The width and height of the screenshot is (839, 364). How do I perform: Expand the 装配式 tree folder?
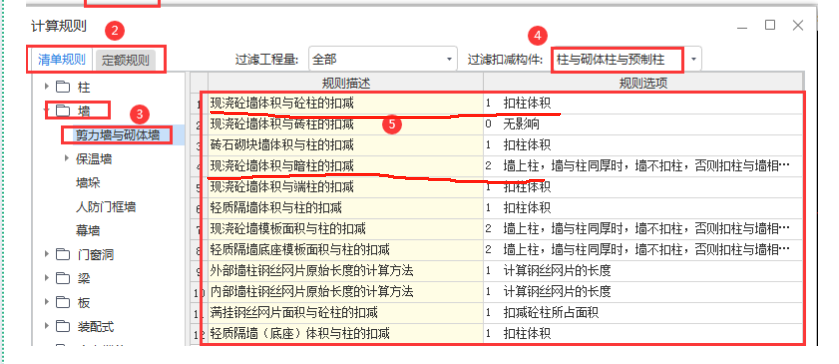pos(46,327)
